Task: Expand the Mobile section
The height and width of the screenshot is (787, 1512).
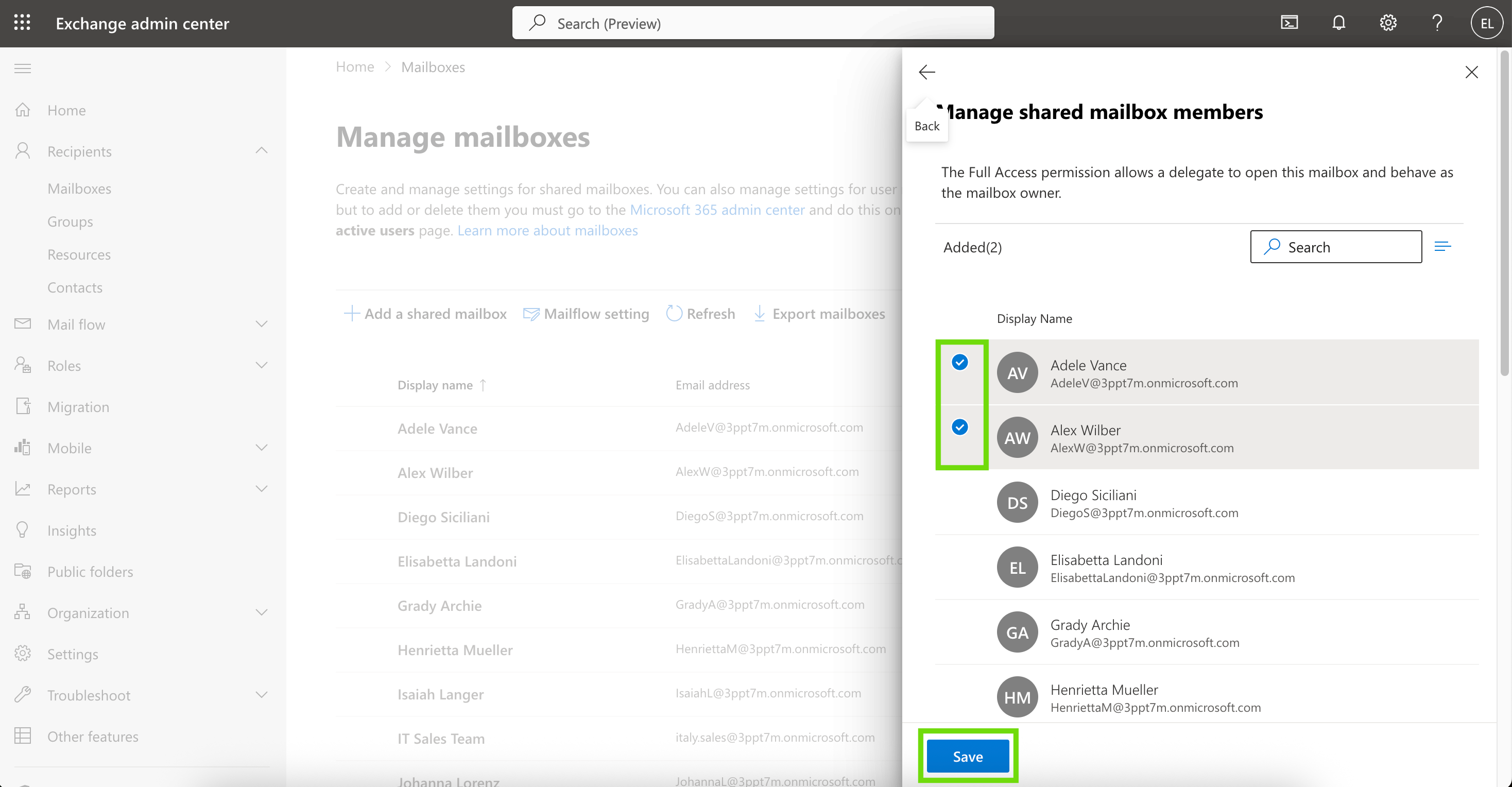Action: [262, 448]
